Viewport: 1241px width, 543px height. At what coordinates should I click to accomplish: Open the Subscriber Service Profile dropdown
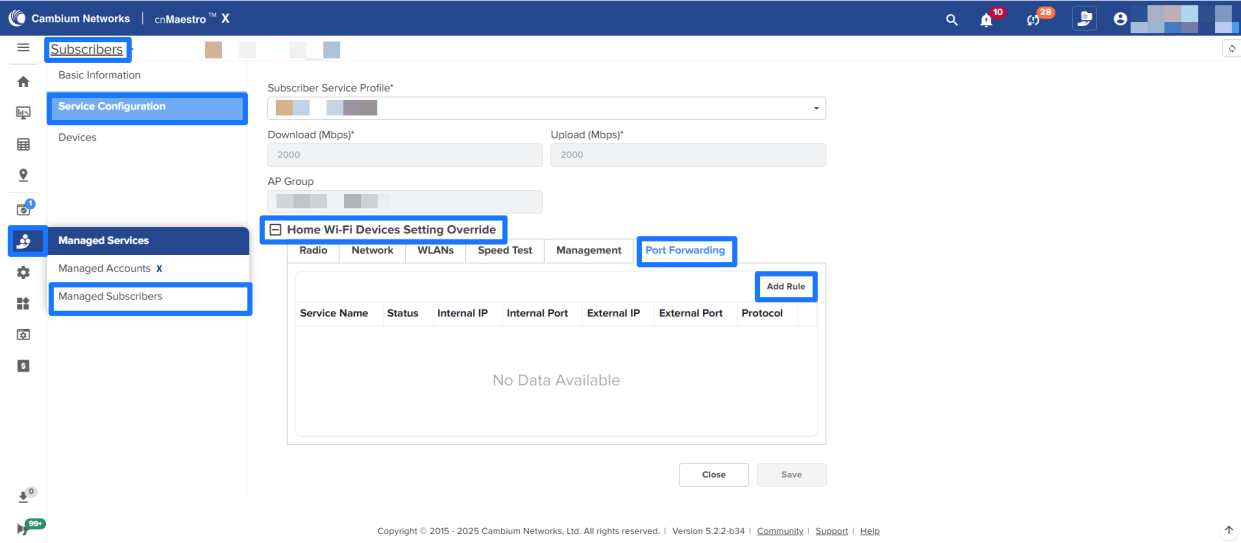point(546,108)
